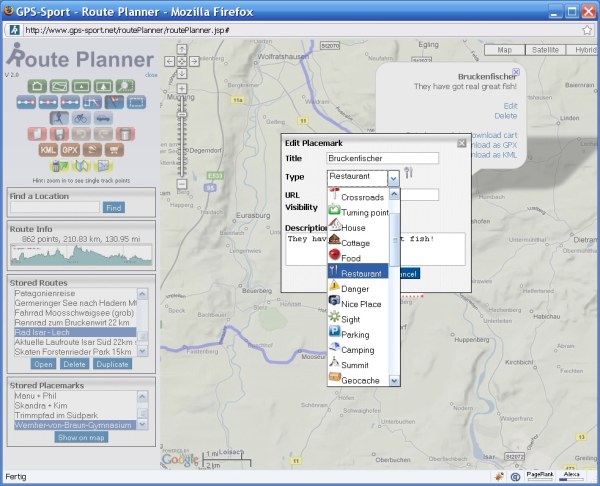Click the grayed undo icon

(x=82, y=134)
